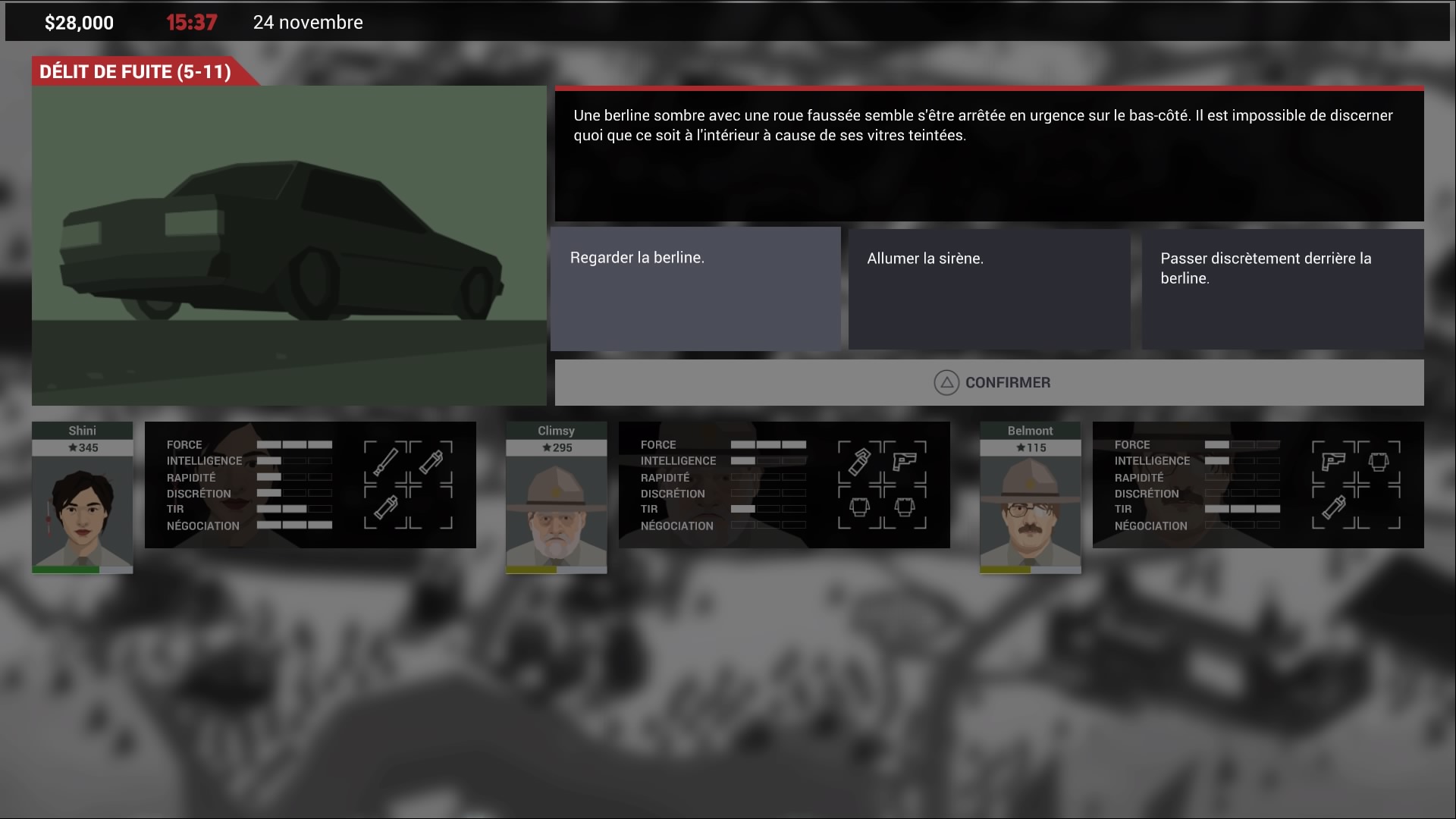Screen dimensions: 1456x819
Task: Click Shini's Négociation stat bar
Action: (x=294, y=526)
